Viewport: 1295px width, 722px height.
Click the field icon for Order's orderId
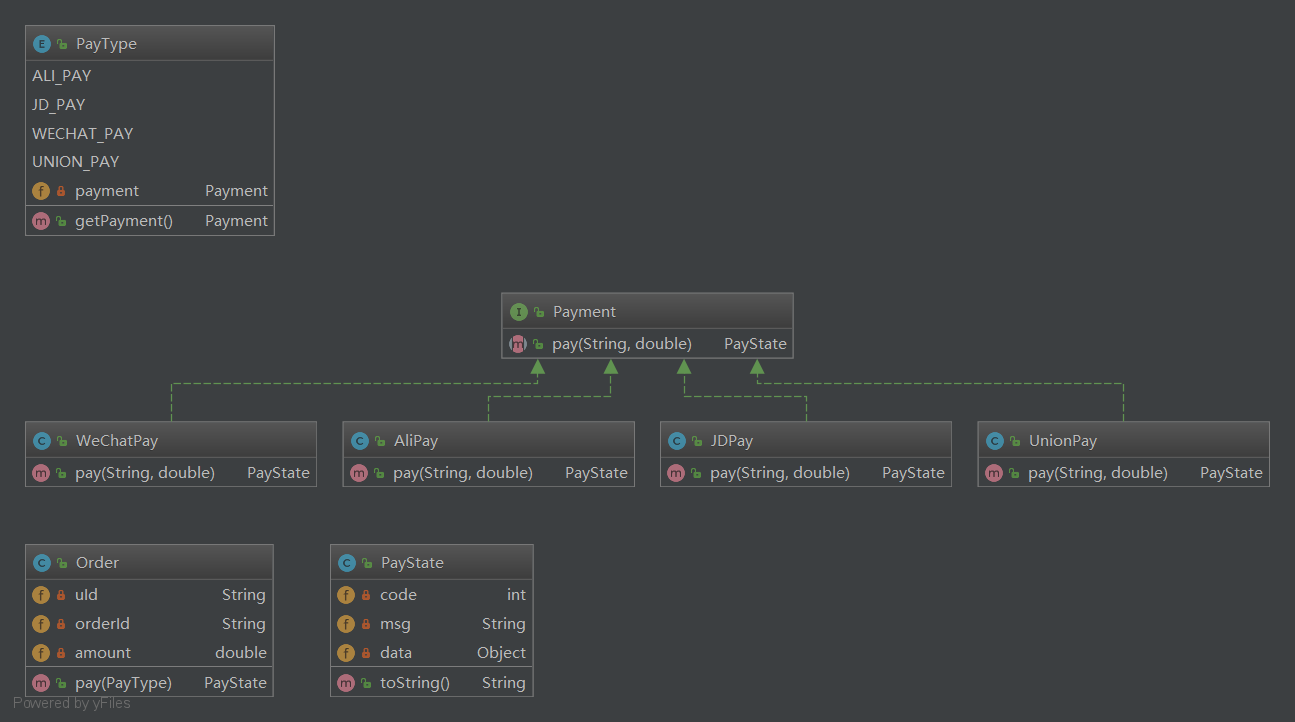tap(41, 624)
